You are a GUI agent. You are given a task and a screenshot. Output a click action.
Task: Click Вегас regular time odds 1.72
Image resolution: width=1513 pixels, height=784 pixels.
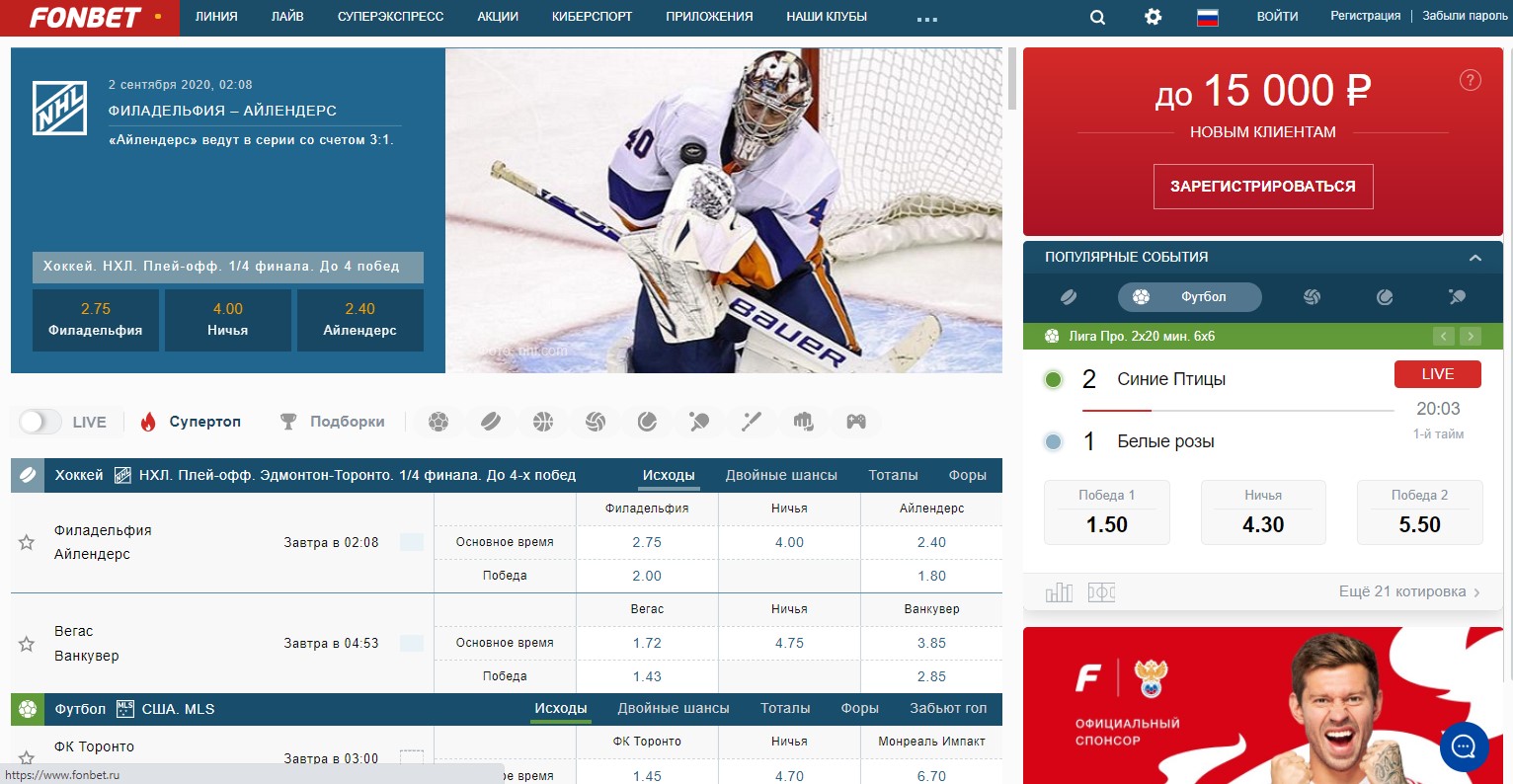coord(647,643)
